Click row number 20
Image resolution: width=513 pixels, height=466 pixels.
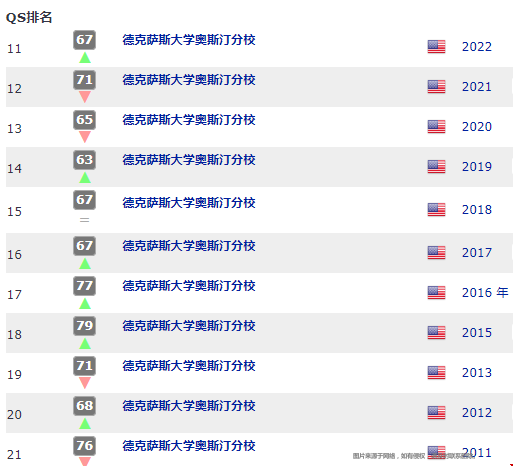coord(14,415)
